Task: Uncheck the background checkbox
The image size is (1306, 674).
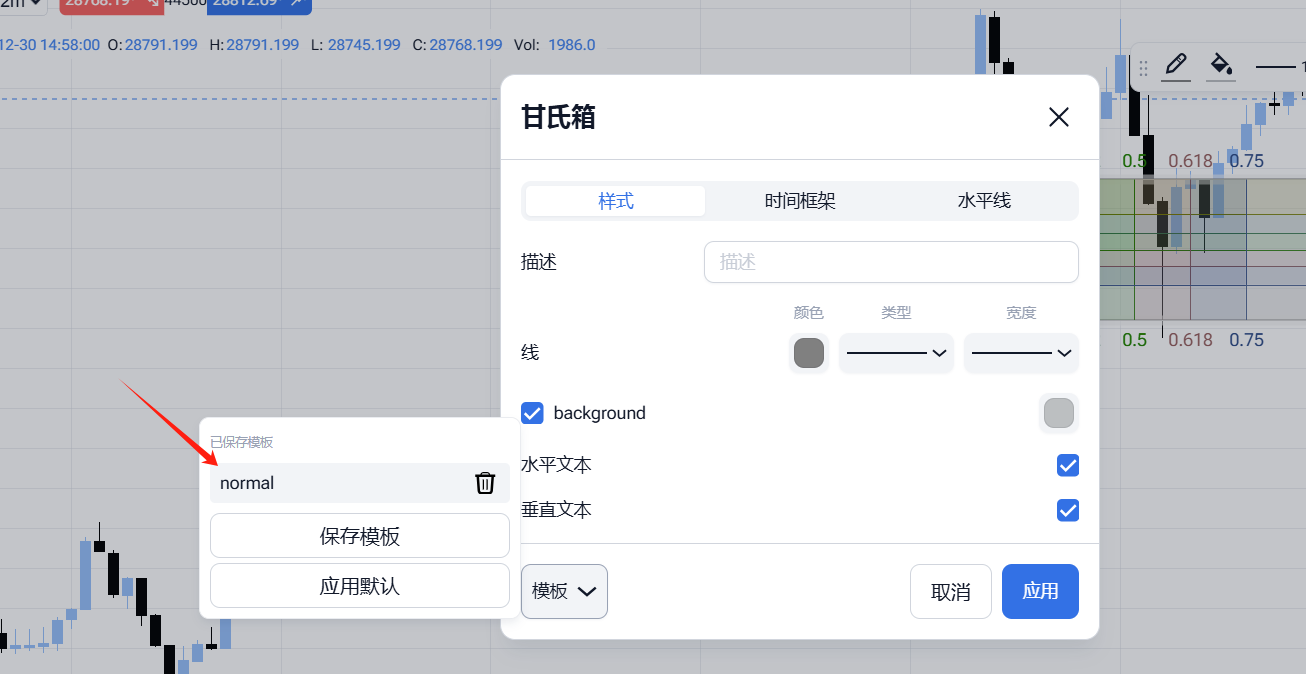Action: (x=532, y=413)
